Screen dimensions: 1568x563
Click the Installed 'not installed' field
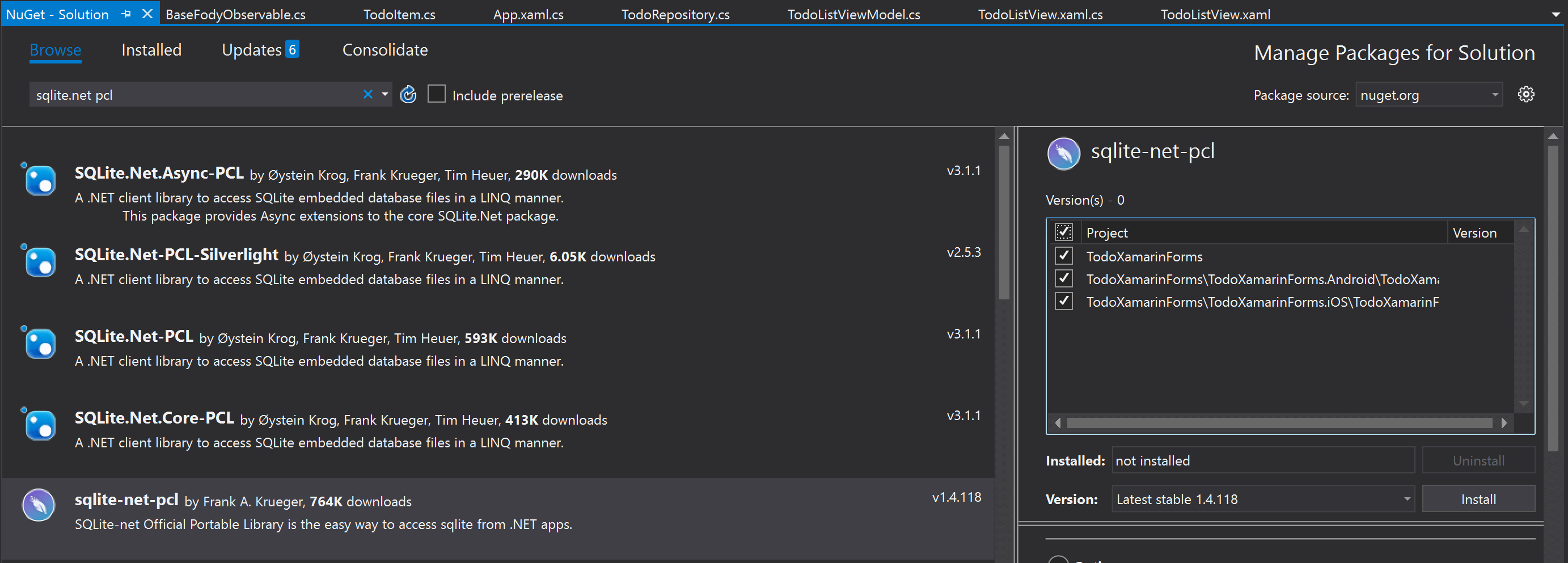1262,461
